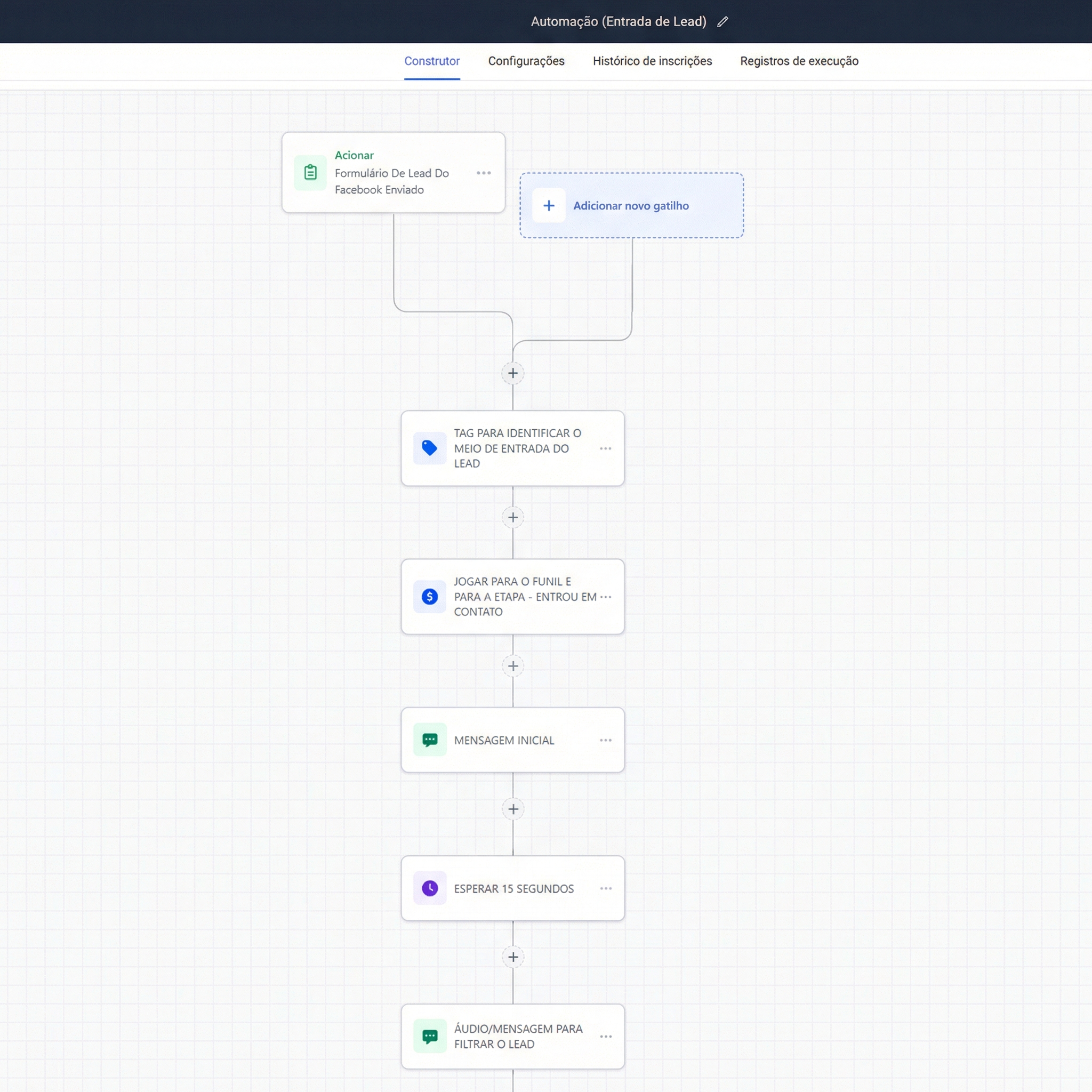Add step between MENSAGEM INICIAL and ESPERAR
Screen dimensions: 1092x1092
pyautogui.click(x=512, y=809)
